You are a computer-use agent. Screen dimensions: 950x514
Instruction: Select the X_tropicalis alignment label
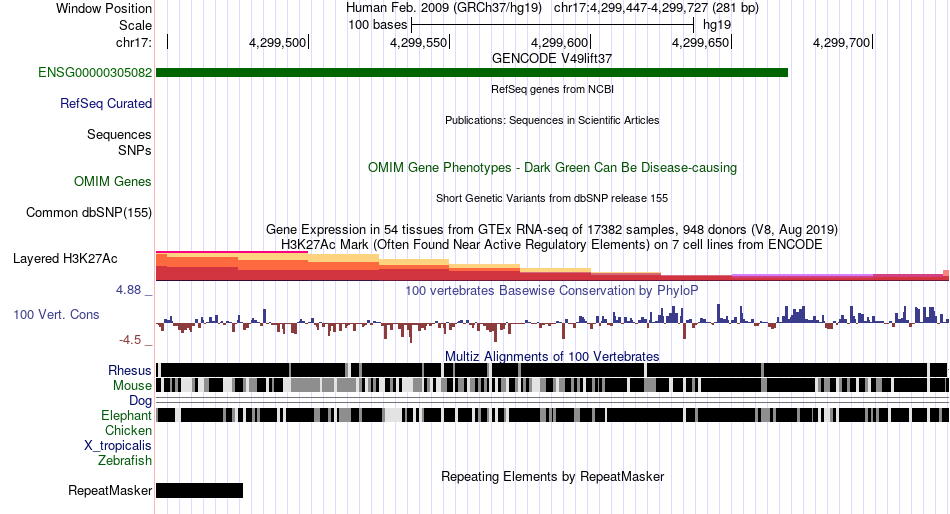pos(118,446)
